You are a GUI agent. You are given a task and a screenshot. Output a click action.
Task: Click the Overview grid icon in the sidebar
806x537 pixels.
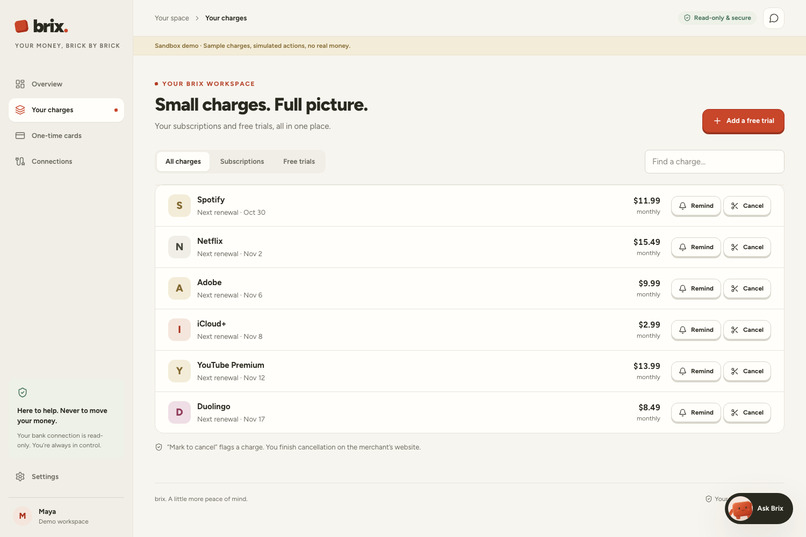pyautogui.click(x=20, y=84)
